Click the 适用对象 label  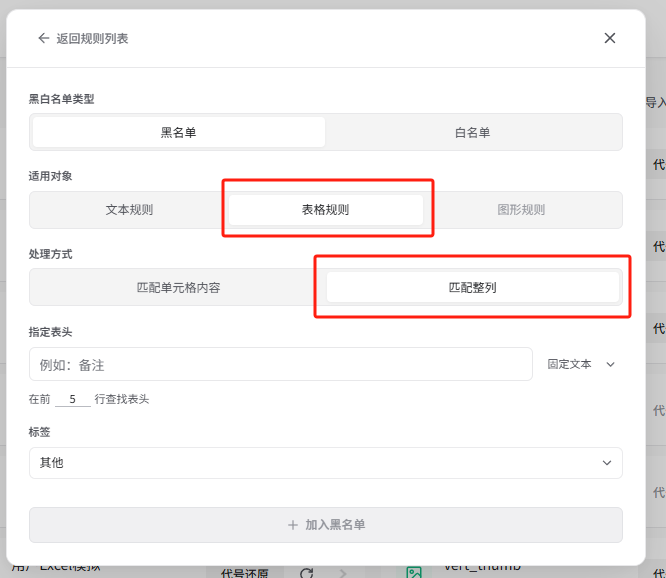coord(50,176)
